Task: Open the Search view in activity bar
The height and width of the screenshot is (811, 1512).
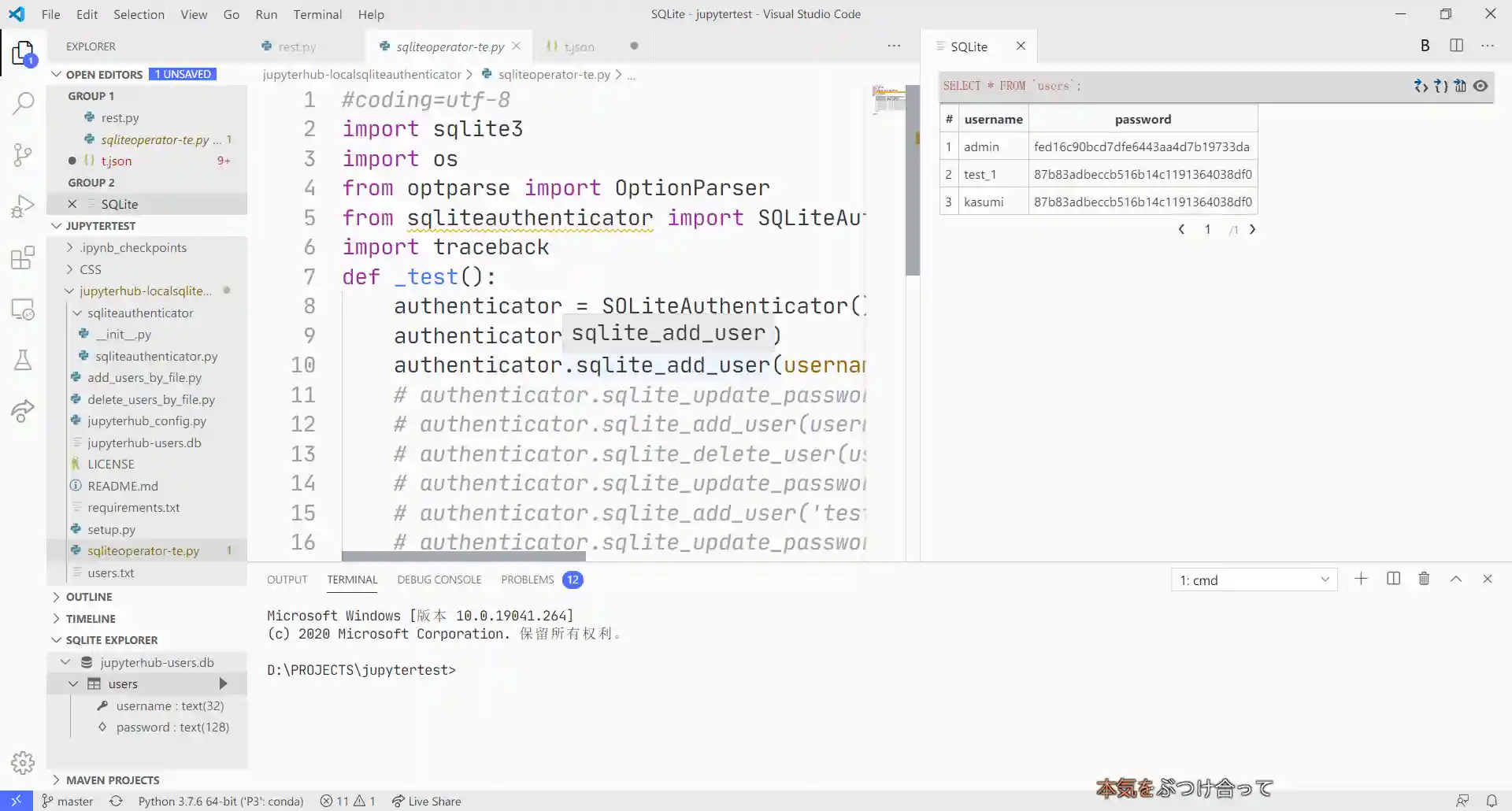Action: tap(23, 103)
